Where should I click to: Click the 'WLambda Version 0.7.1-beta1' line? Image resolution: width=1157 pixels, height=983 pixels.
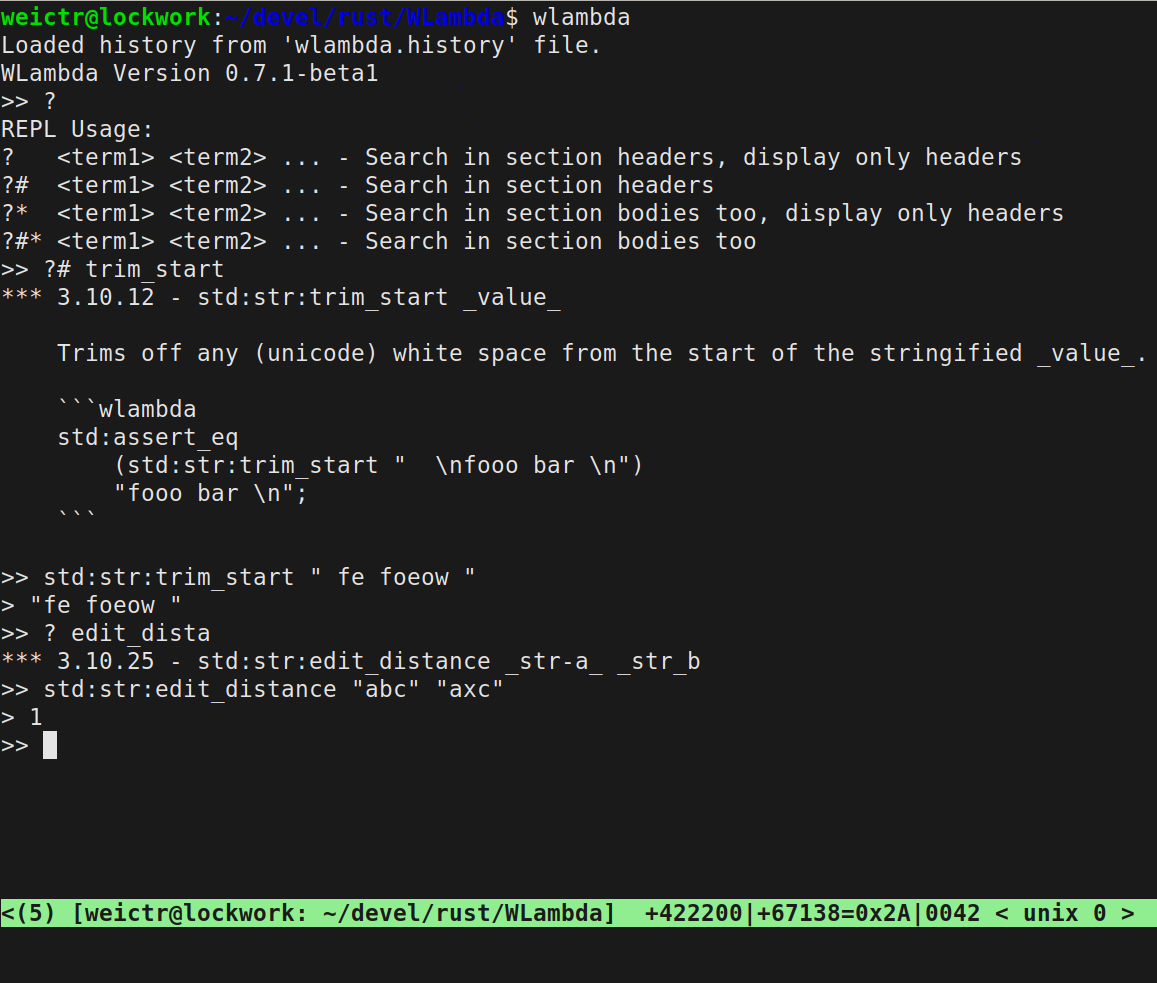[x=190, y=73]
